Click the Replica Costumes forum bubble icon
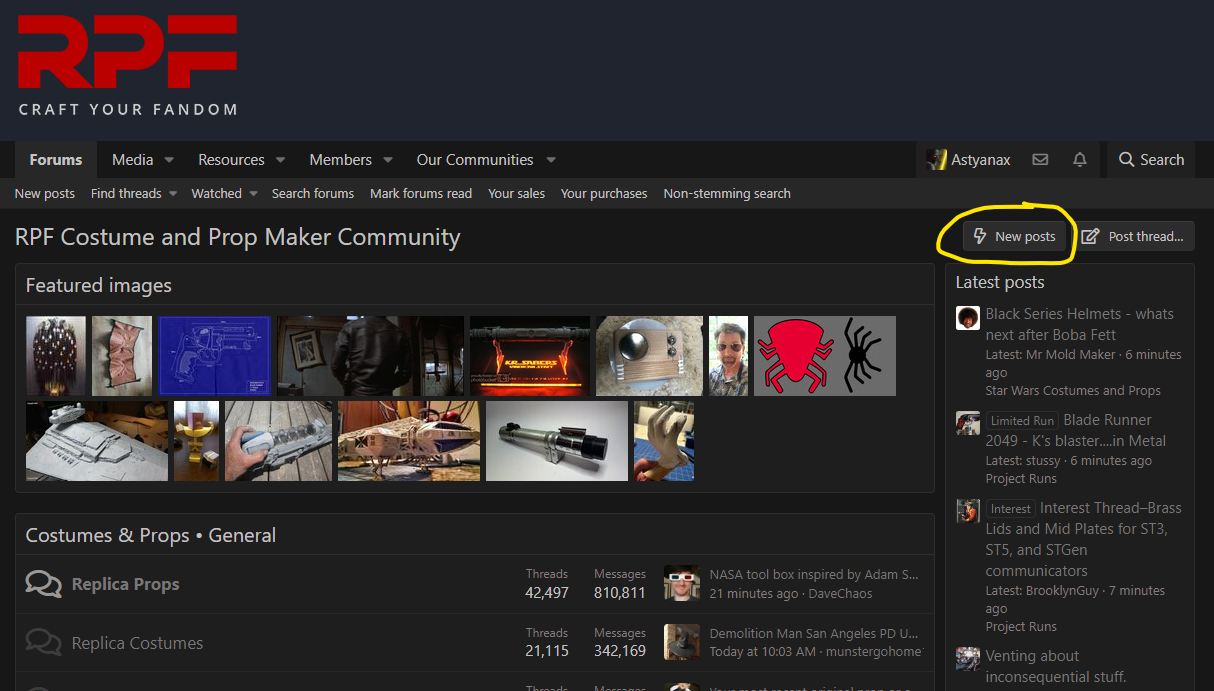Image resolution: width=1214 pixels, height=691 pixels. click(43, 643)
